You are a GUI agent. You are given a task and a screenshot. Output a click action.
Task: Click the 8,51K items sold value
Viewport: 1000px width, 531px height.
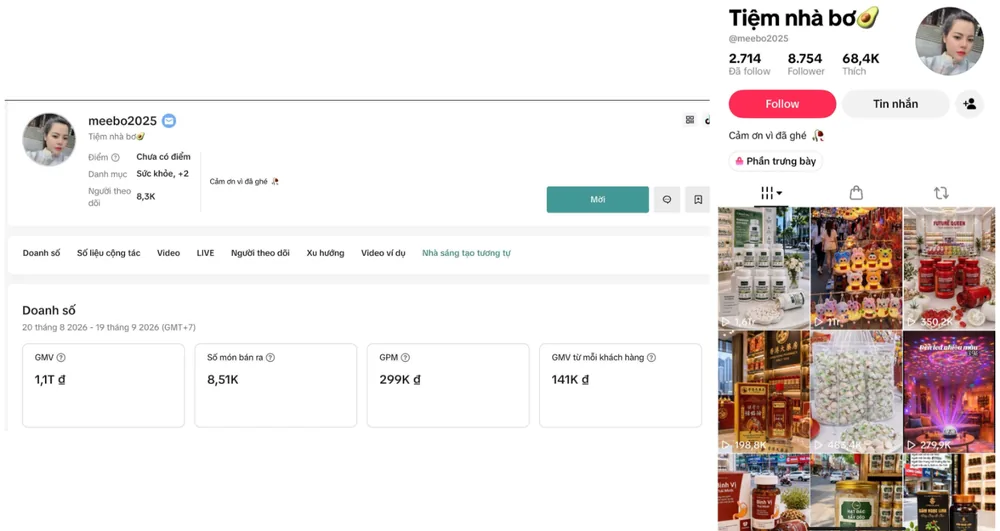[223, 379]
